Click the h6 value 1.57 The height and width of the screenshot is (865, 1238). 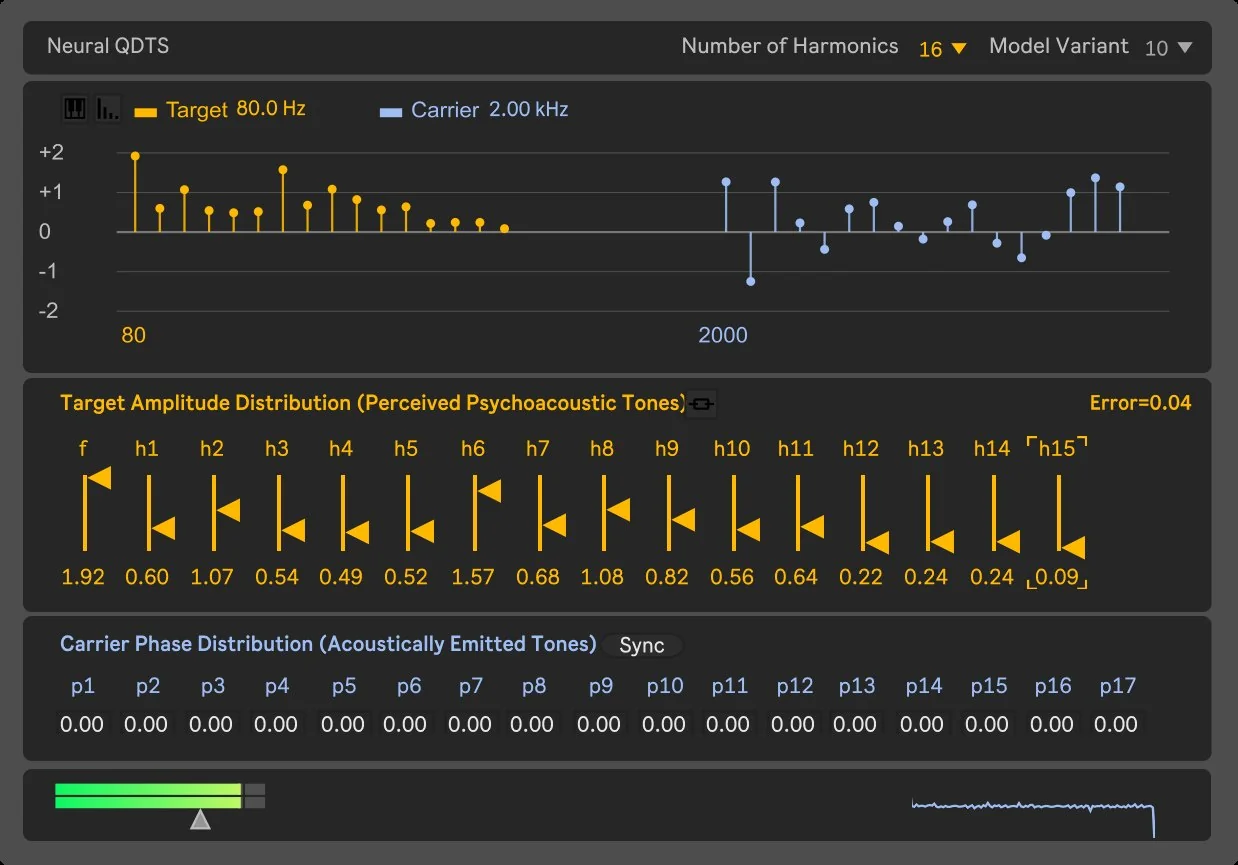point(473,577)
